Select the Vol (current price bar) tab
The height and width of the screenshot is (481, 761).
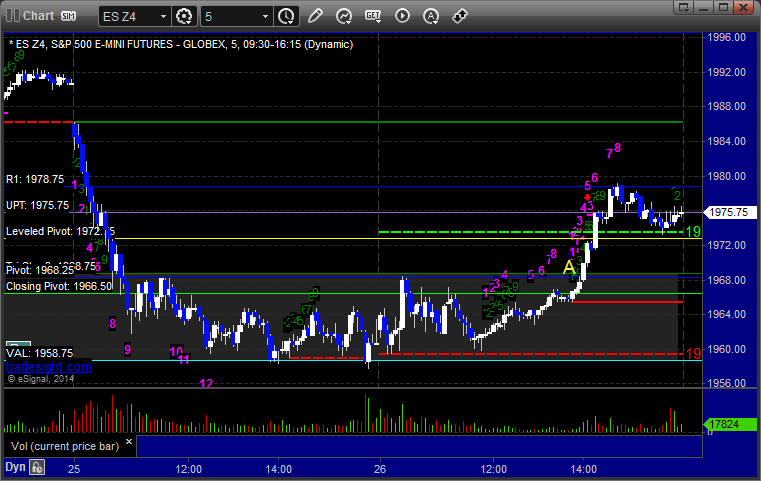pyautogui.click(x=65, y=446)
